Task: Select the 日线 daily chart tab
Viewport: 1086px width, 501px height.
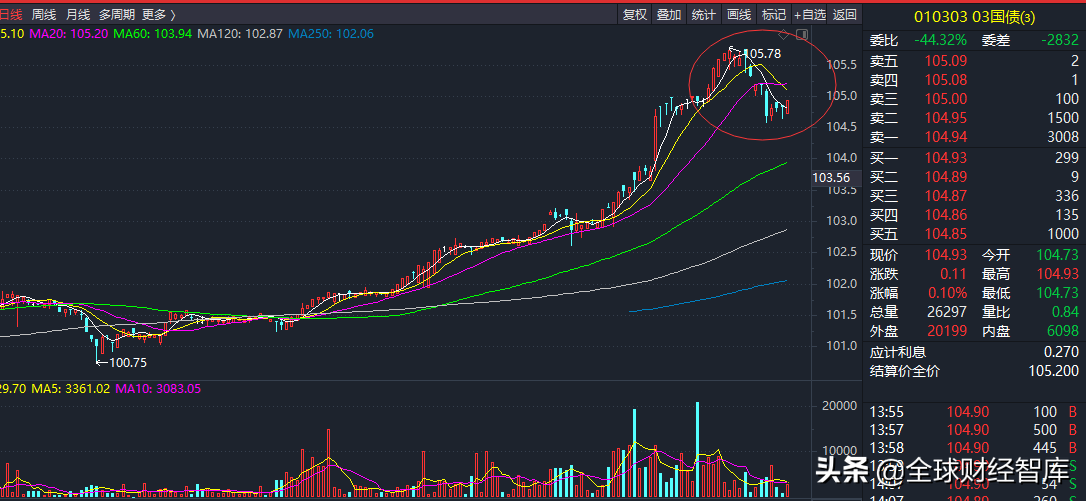Action: pos(10,14)
